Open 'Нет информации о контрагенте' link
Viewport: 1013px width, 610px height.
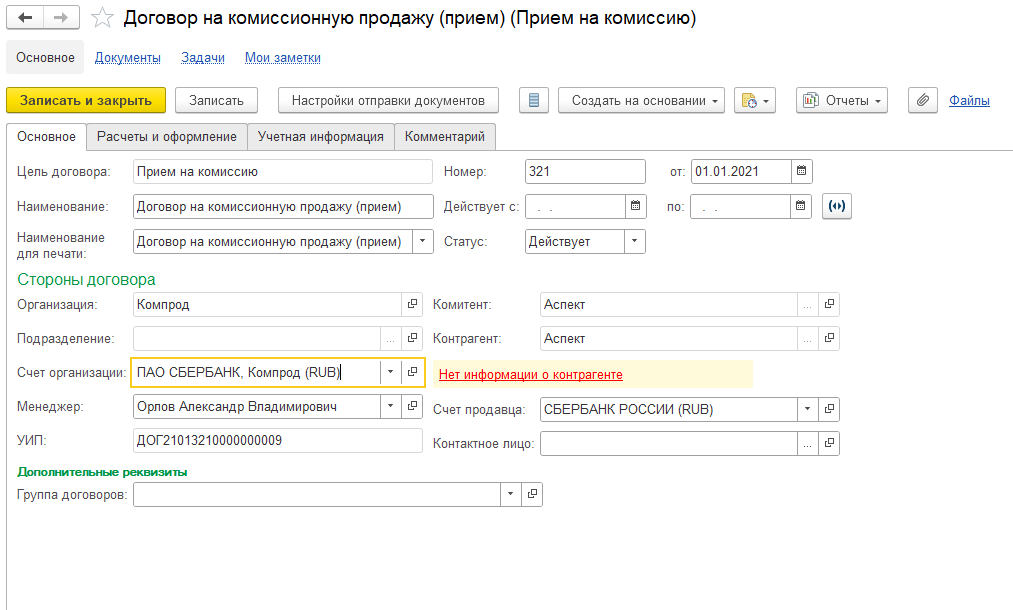pos(530,375)
